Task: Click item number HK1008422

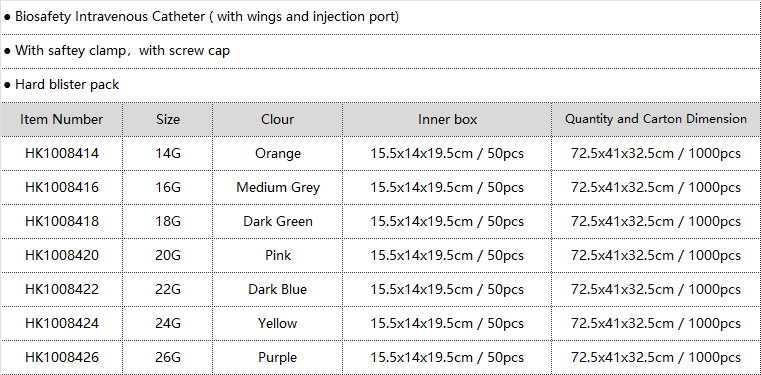Action: click(62, 289)
